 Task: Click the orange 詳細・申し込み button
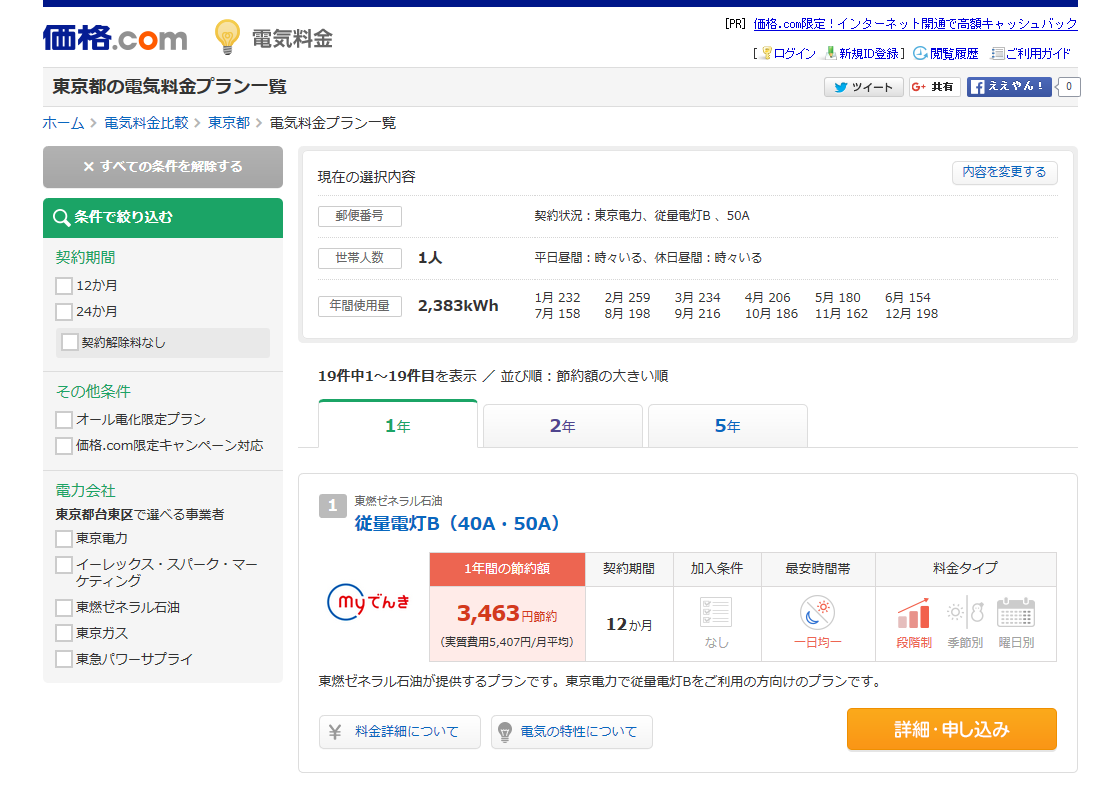(x=951, y=729)
